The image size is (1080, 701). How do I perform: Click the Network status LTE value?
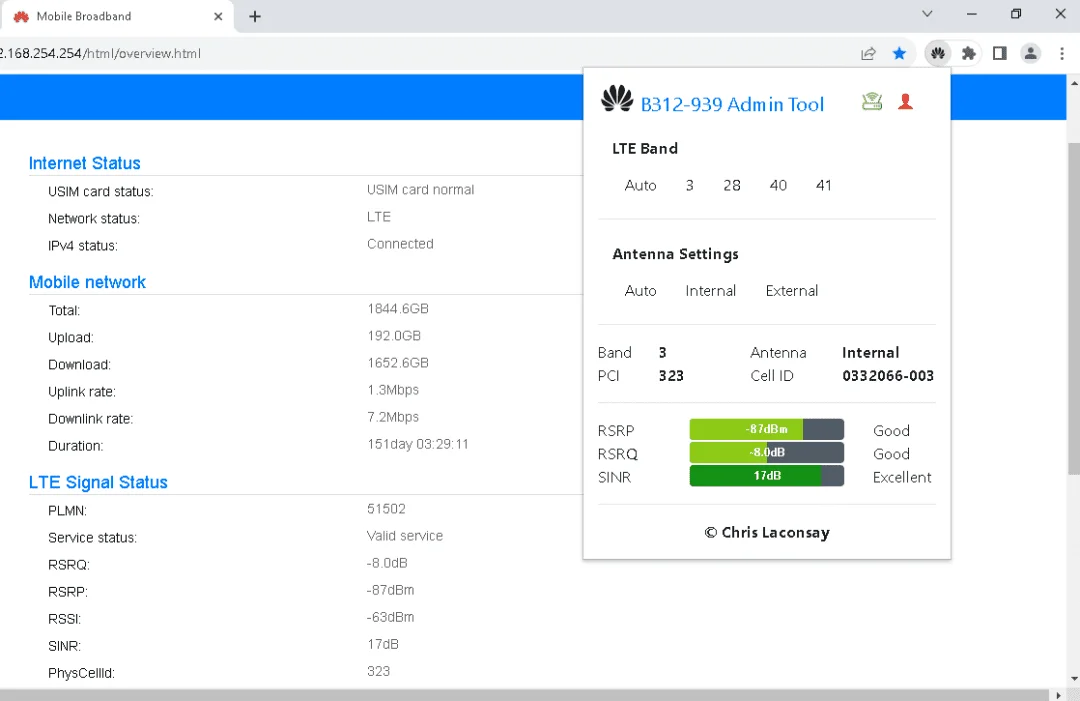click(379, 217)
